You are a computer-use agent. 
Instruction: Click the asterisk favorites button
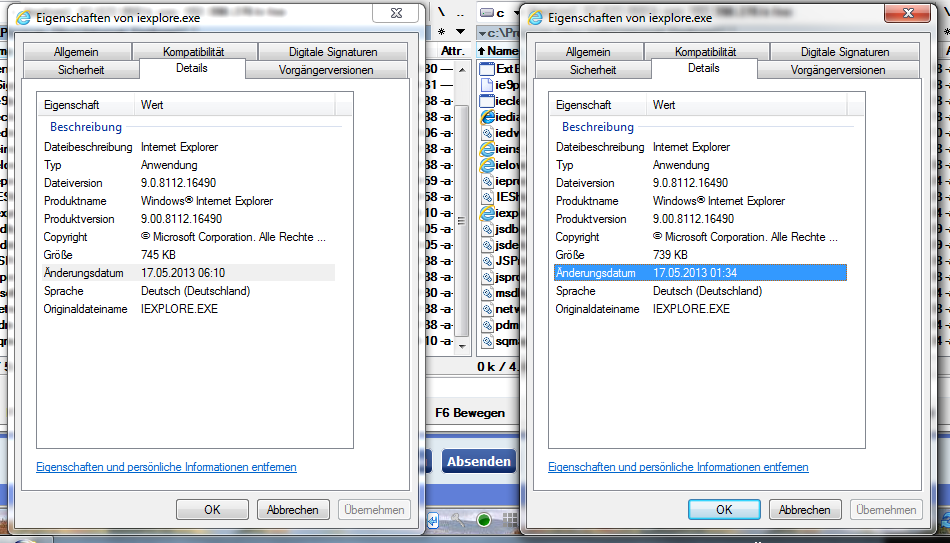click(442, 32)
